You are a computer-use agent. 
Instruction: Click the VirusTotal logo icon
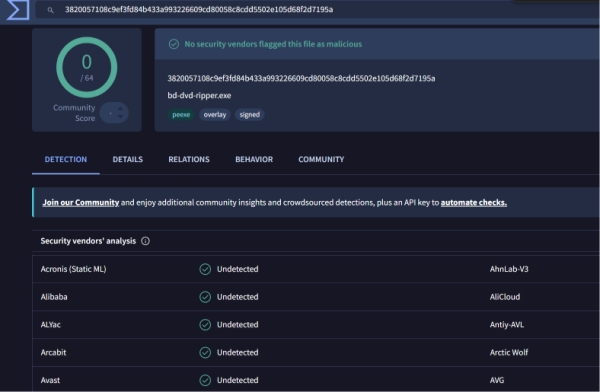click(18, 9)
